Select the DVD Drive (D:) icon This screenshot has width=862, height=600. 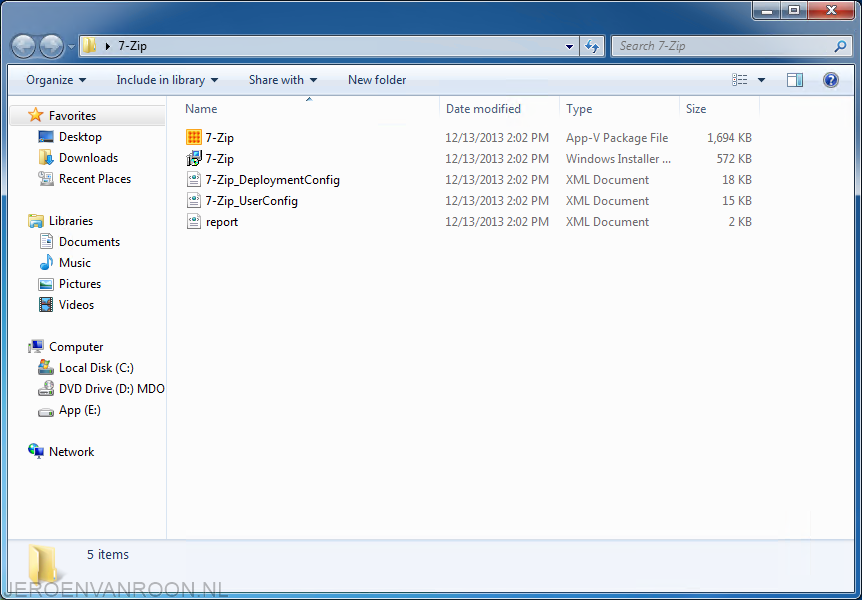(46, 389)
